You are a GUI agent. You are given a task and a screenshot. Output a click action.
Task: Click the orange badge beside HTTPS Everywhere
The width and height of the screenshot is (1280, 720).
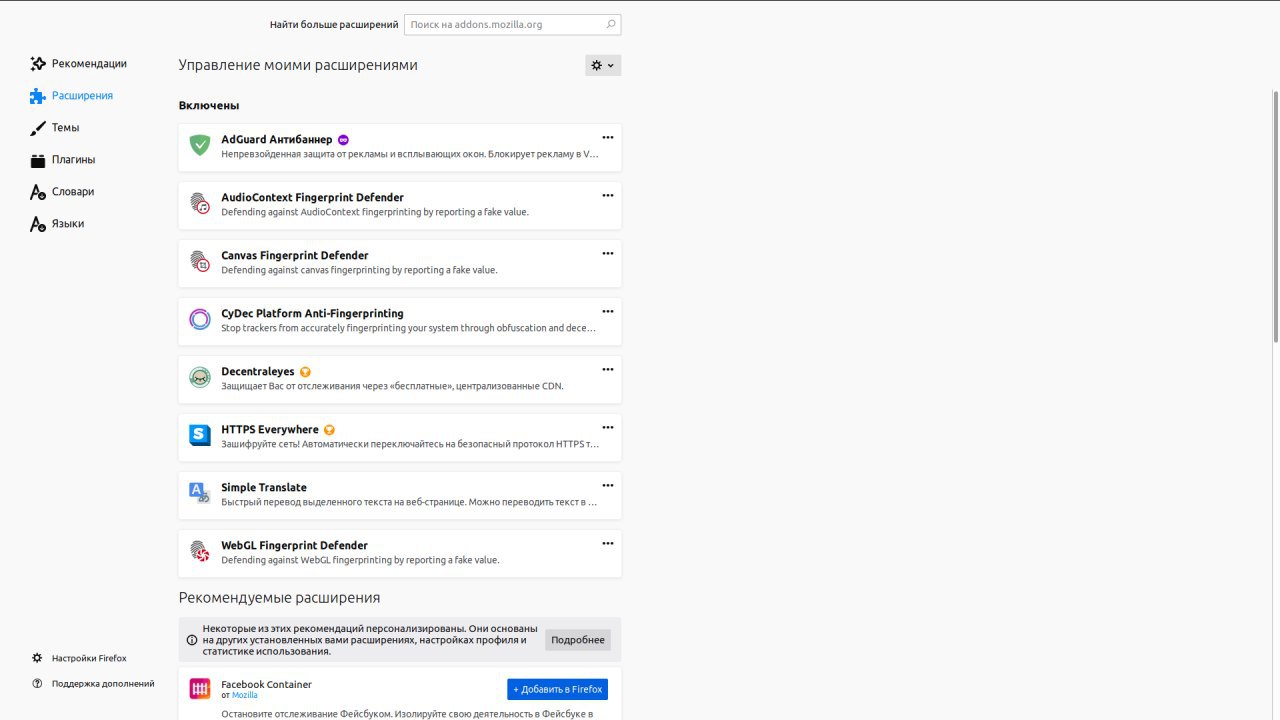point(329,430)
